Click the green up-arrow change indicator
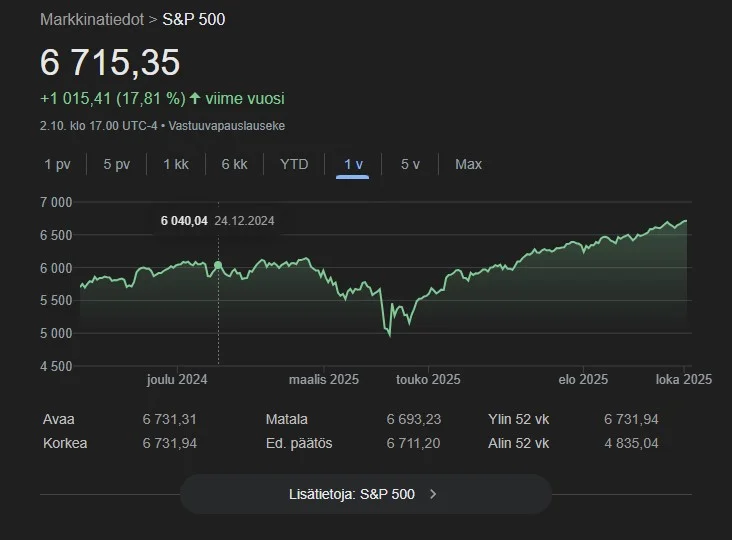The image size is (732, 540). tap(195, 99)
